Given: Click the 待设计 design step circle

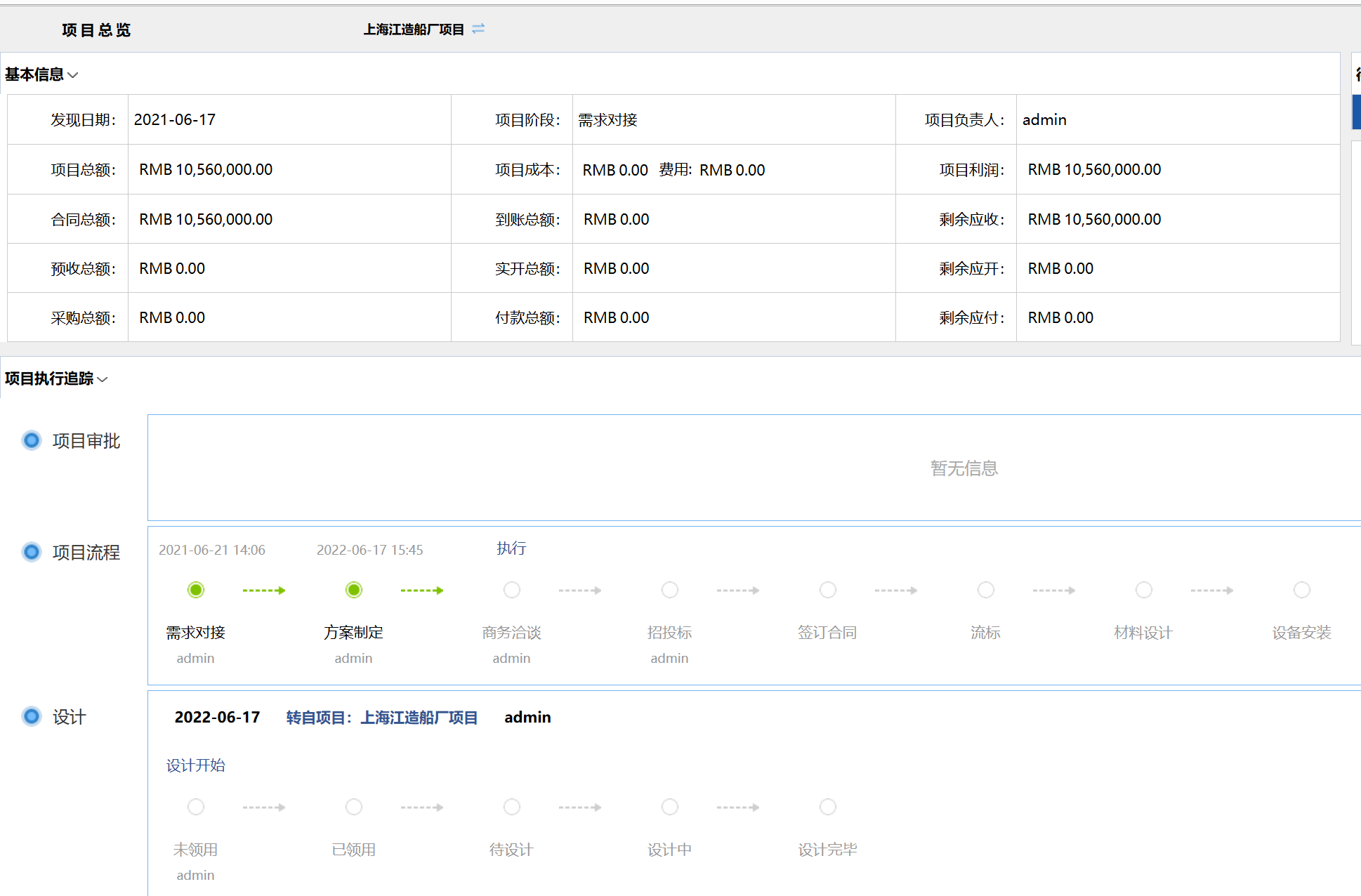Looking at the screenshot, I should point(512,807).
